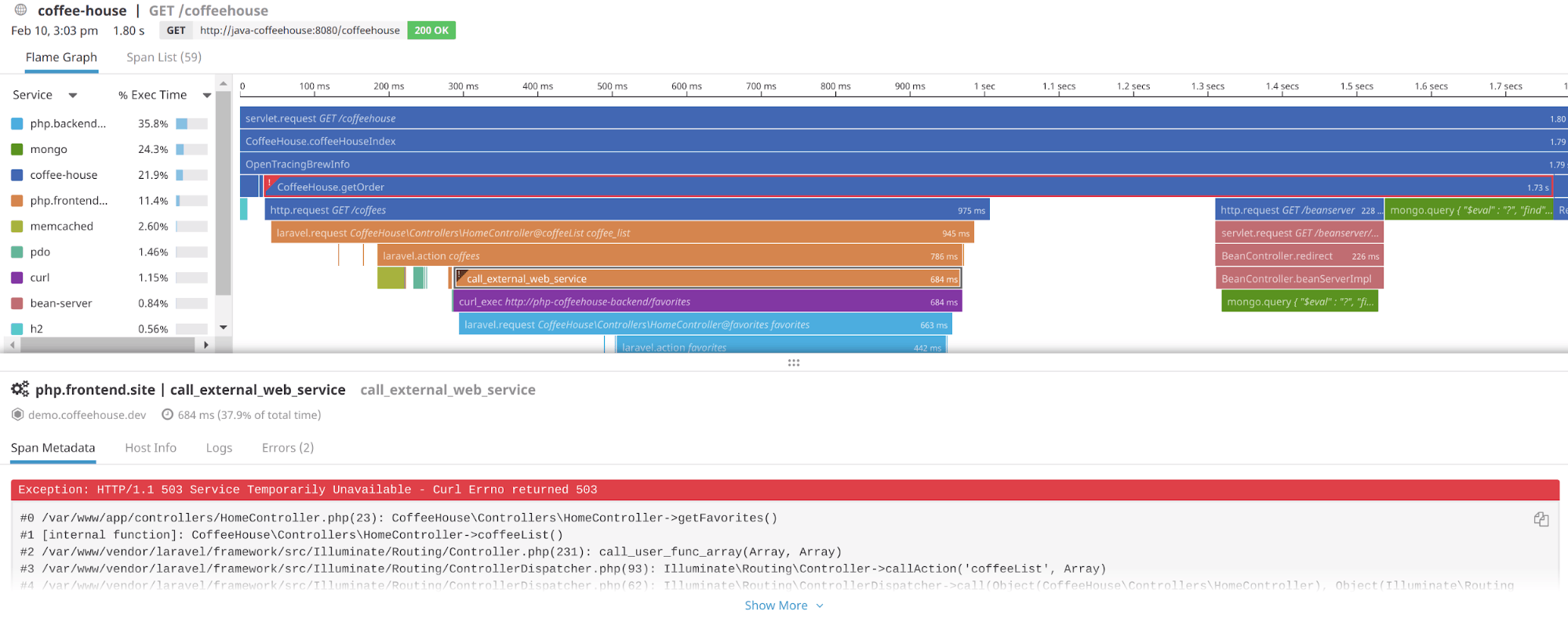Click the mongo service green color swatch
The width and height of the screenshot is (1568, 622).
[17, 149]
